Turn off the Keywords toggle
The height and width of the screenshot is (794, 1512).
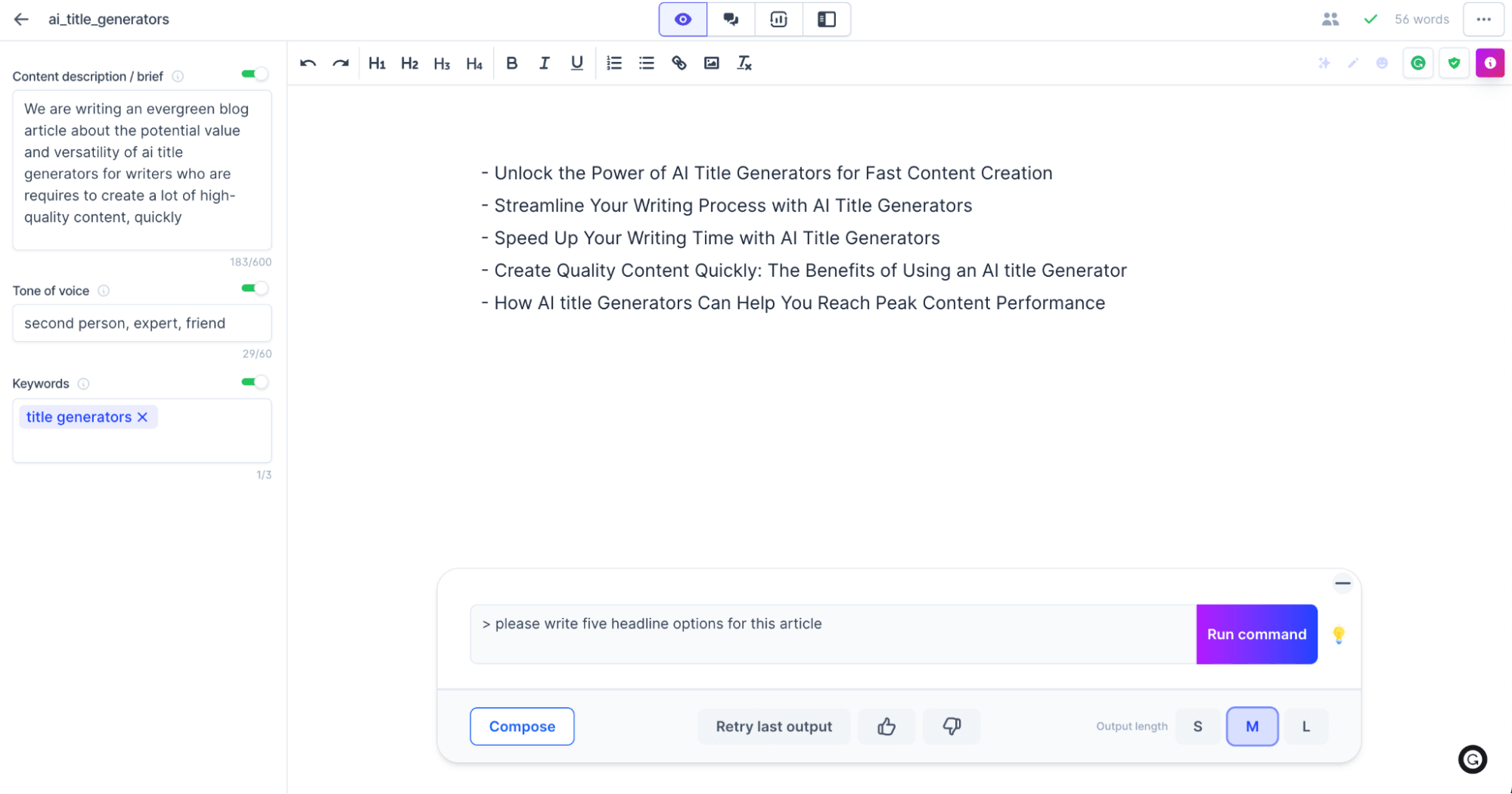click(x=255, y=382)
